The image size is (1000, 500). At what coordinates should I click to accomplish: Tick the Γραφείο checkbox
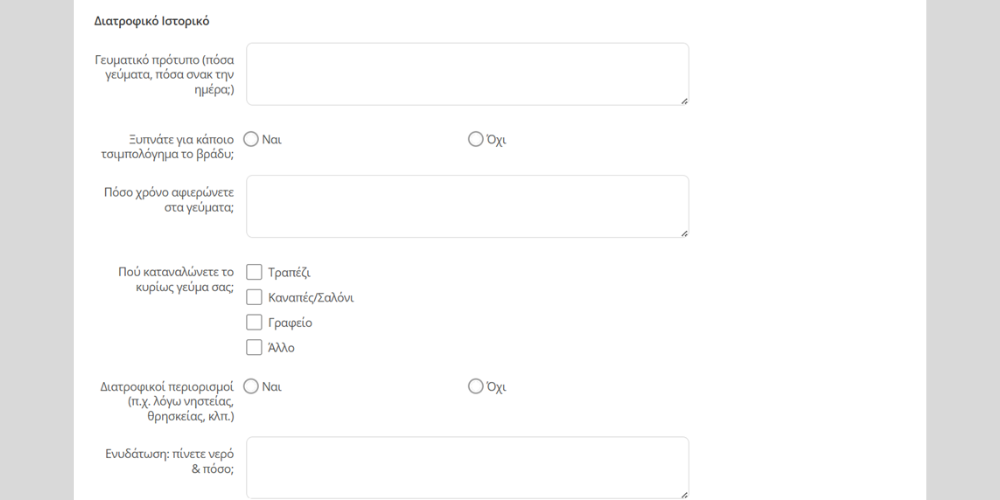click(x=254, y=323)
